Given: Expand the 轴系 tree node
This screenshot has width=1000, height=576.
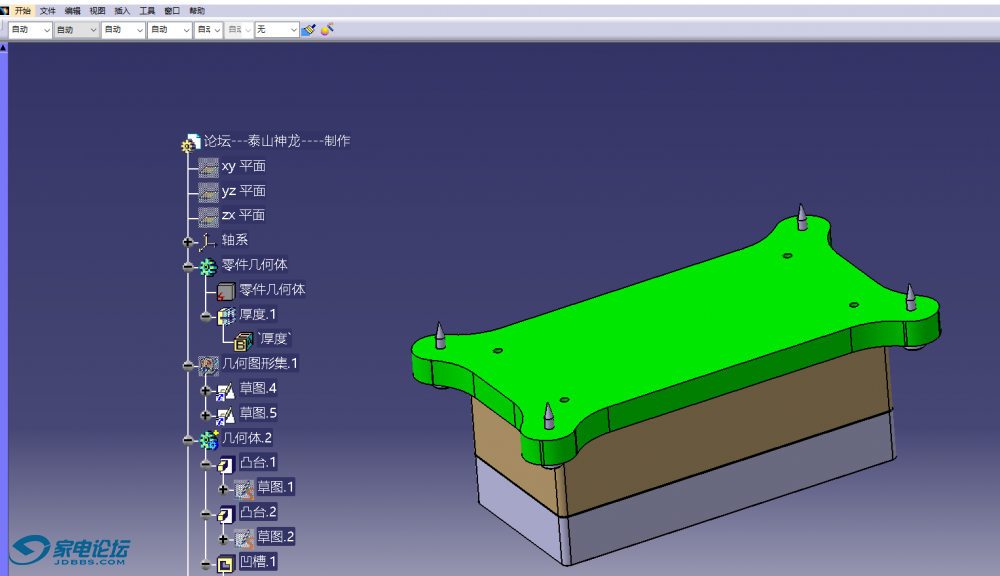Looking at the screenshot, I should [188, 241].
